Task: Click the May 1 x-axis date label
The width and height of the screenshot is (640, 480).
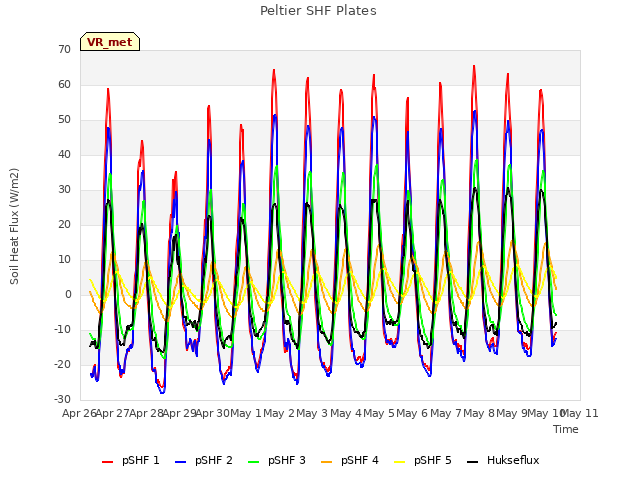Action: click(246, 413)
